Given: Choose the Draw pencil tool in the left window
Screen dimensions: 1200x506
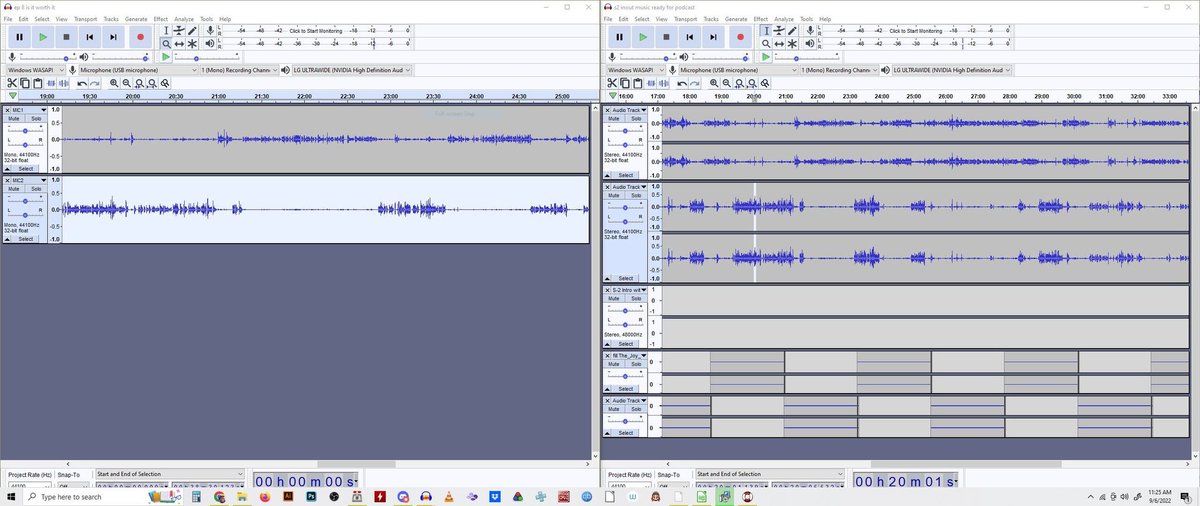Looking at the screenshot, I should tap(191, 31).
